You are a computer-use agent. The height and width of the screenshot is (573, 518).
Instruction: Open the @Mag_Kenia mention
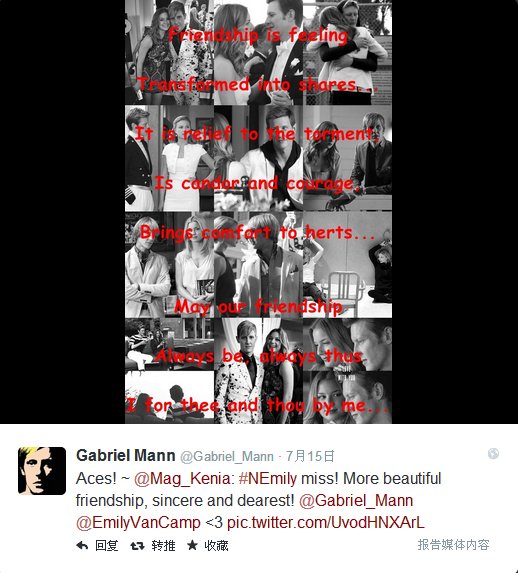(x=182, y=479)
